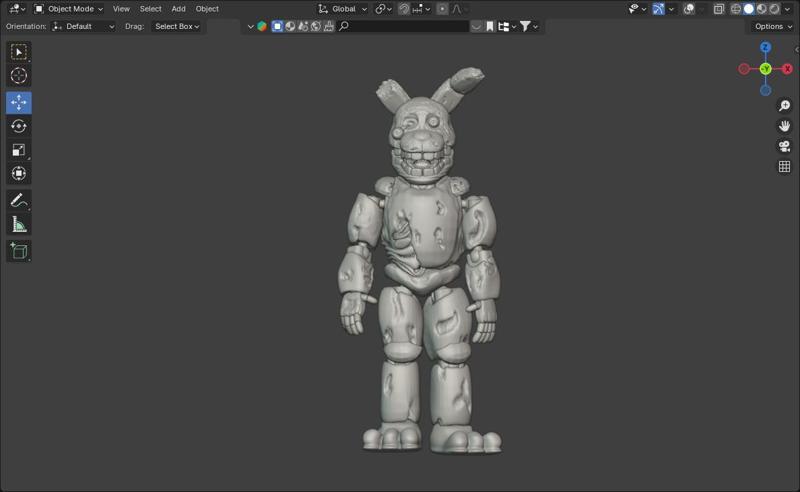Click the blue Z axis gizmo handle
The width and height of the screenshot is (800, 492).
pos(765,47)
